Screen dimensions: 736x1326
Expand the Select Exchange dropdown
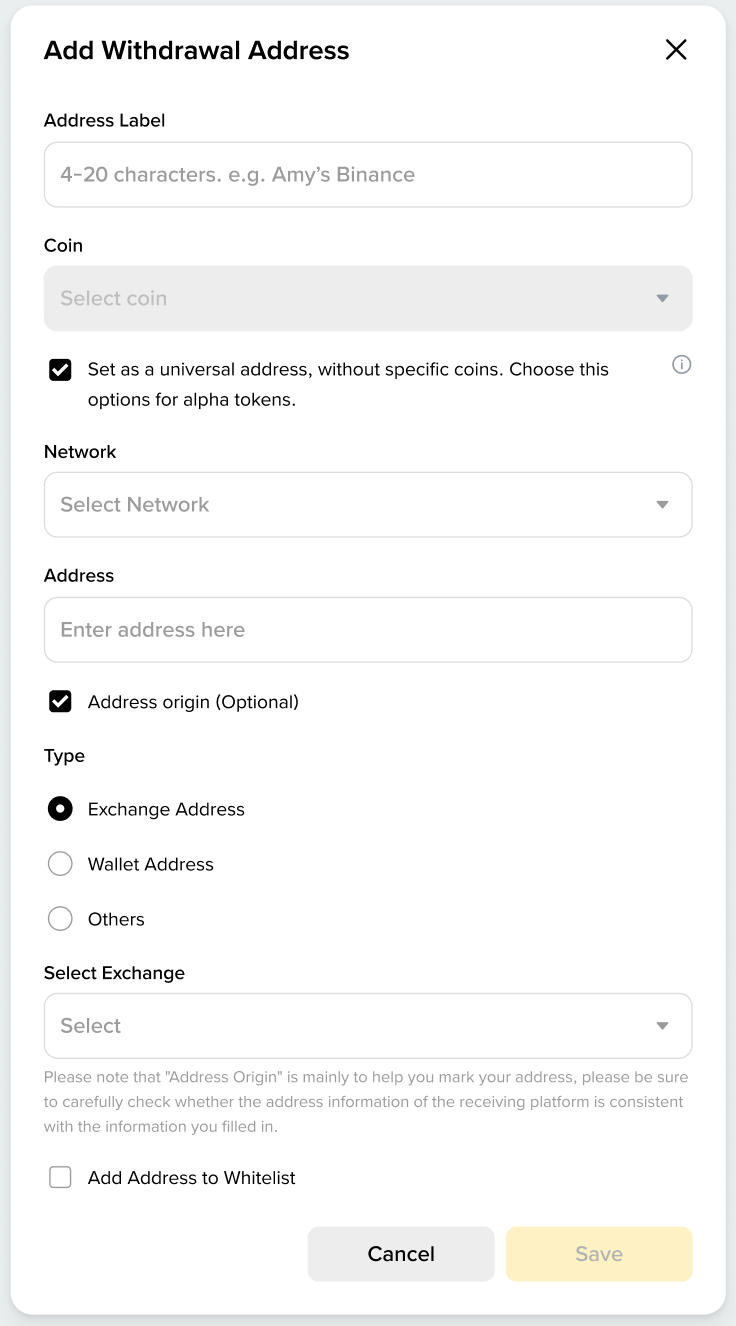point(368,1026)
